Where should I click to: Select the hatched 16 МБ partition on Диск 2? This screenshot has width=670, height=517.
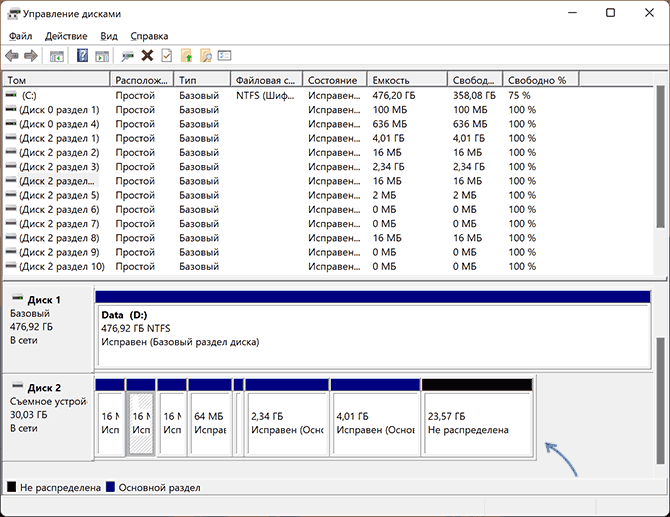(x=141, y=417)
